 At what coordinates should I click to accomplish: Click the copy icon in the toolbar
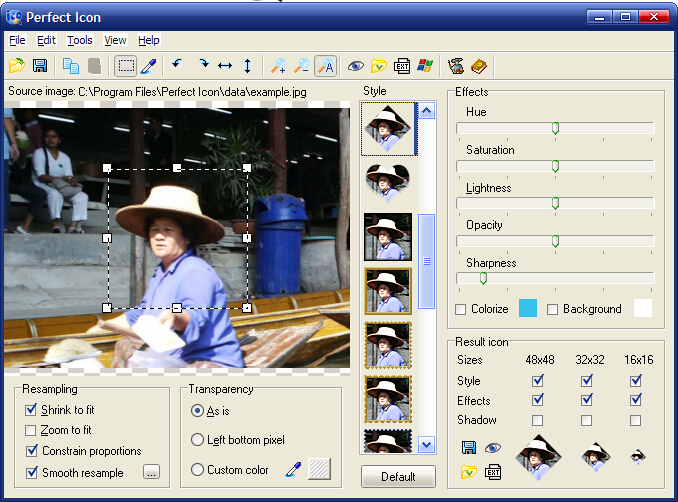click(71, 66)
